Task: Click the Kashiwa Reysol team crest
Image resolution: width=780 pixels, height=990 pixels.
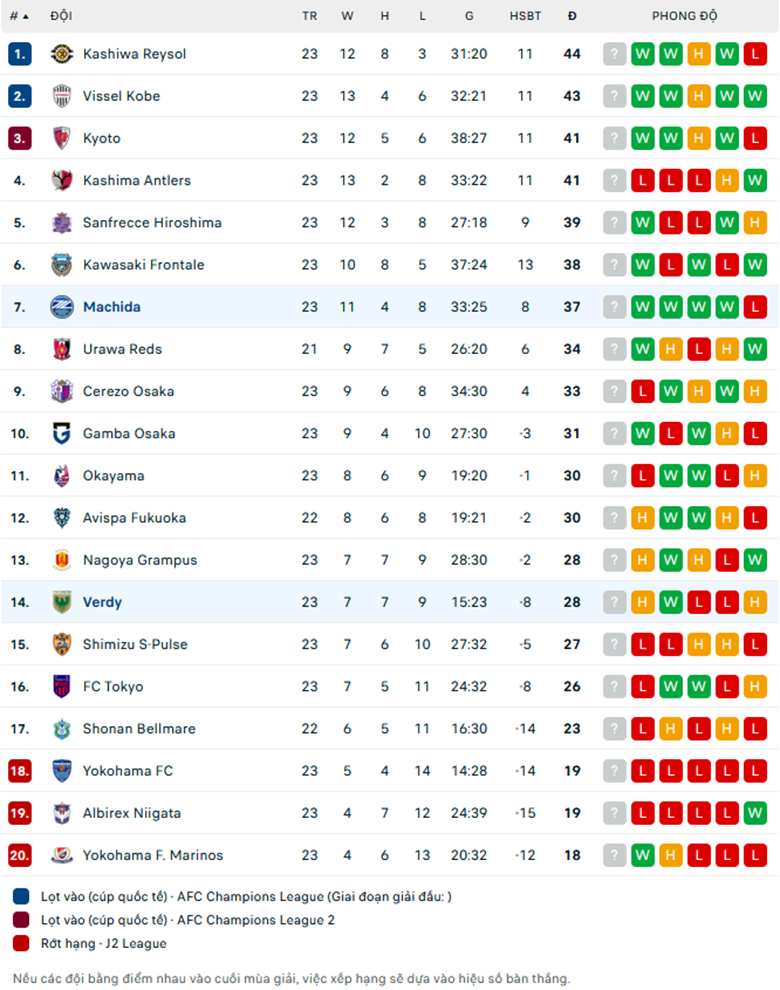Action: 61,54
